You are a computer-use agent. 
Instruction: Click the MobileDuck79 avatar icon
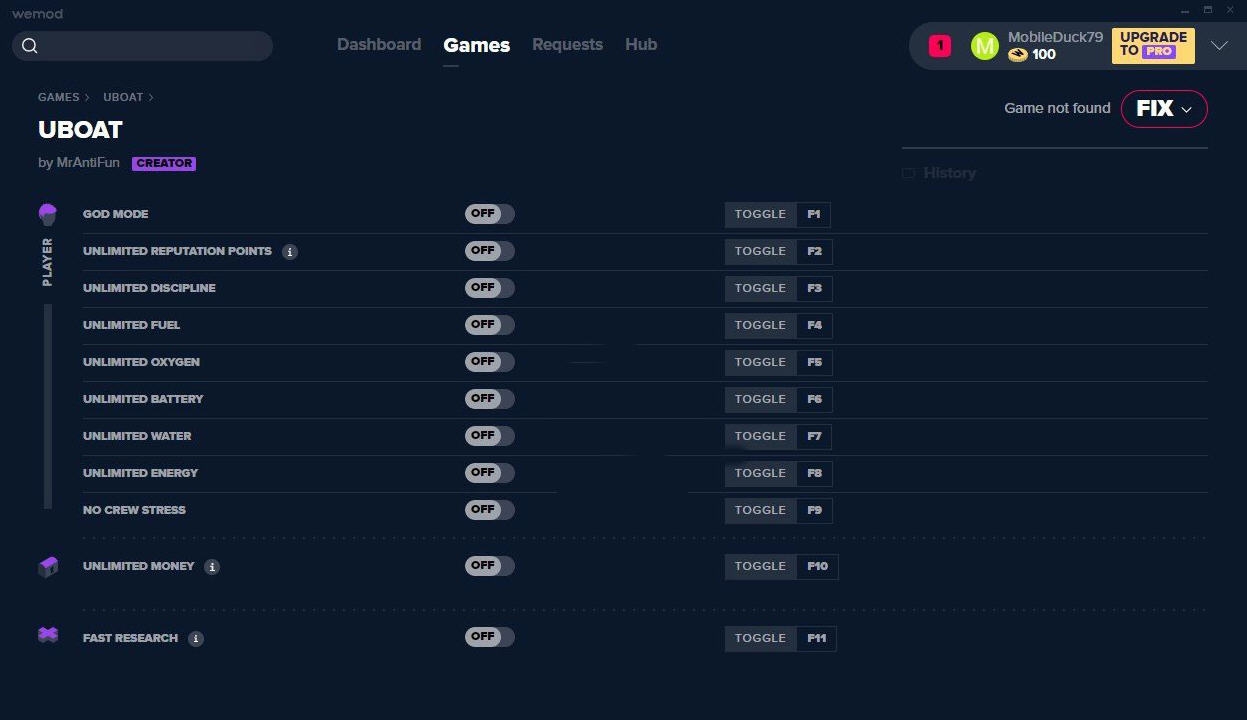point(984,45)
